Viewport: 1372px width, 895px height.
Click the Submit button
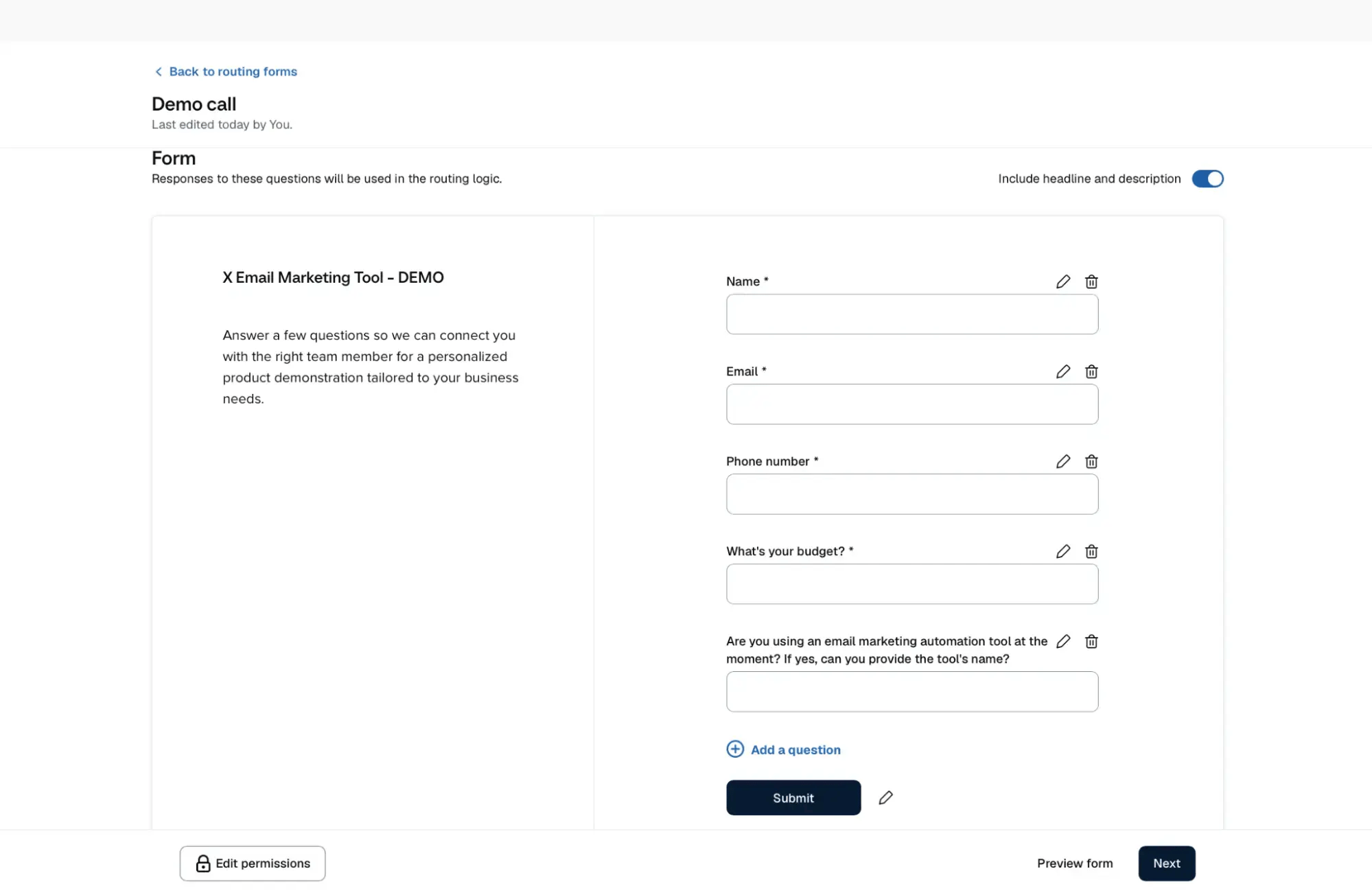tap(793, 798)
